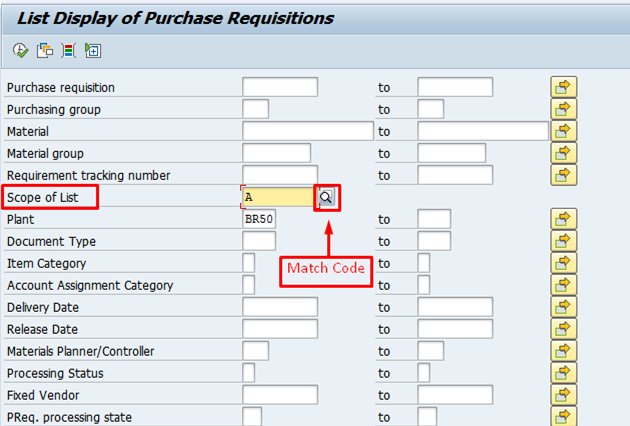Focus the Scope of List field
Screen dimensions: 630x426
click(x=278, y=198)
